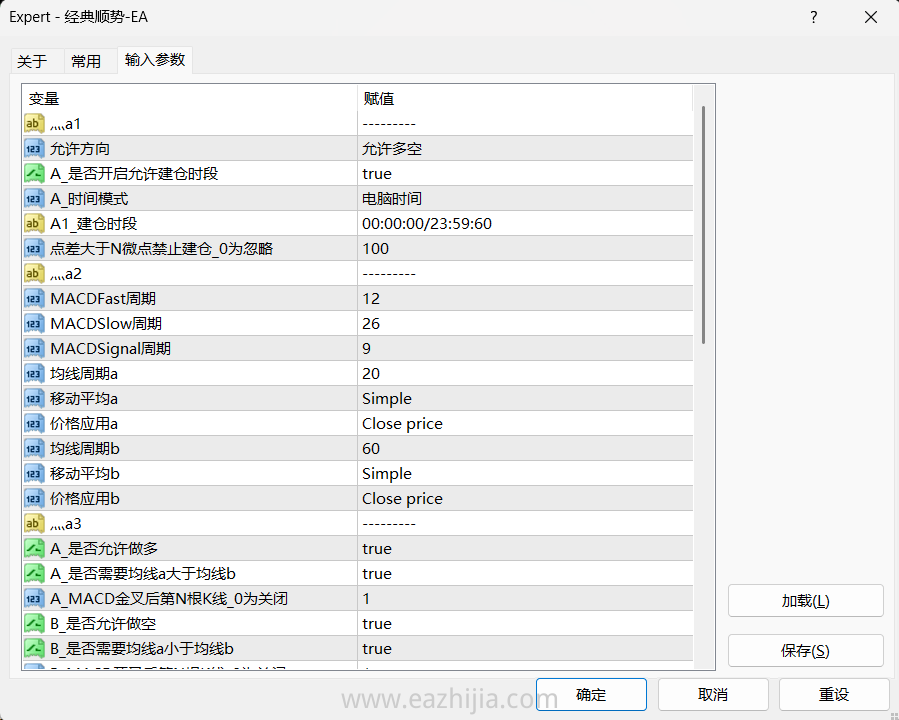The width and height of the screenshot is (899, 720).
Task: Open the Simple value for 移动平均a
Action: (x=525, y=398)
